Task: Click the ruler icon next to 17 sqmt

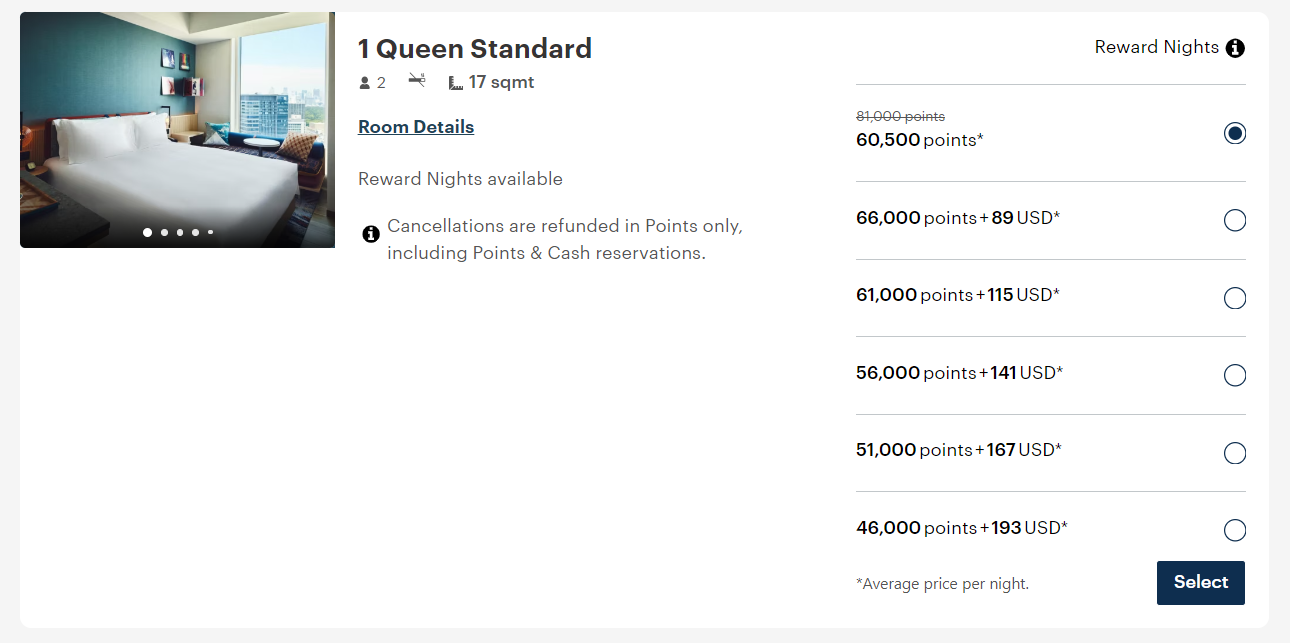Action: pyautogui.click(x=455, y=82)
